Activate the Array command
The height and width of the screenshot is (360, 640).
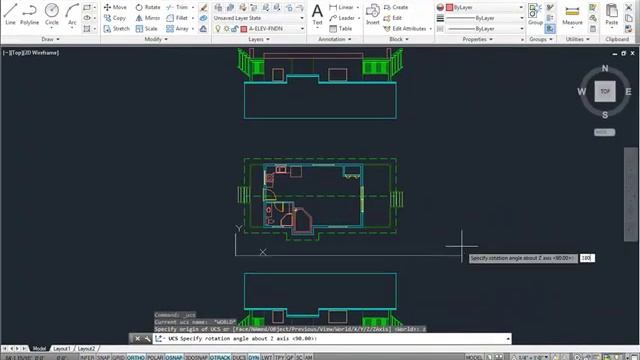click(178, 29)
